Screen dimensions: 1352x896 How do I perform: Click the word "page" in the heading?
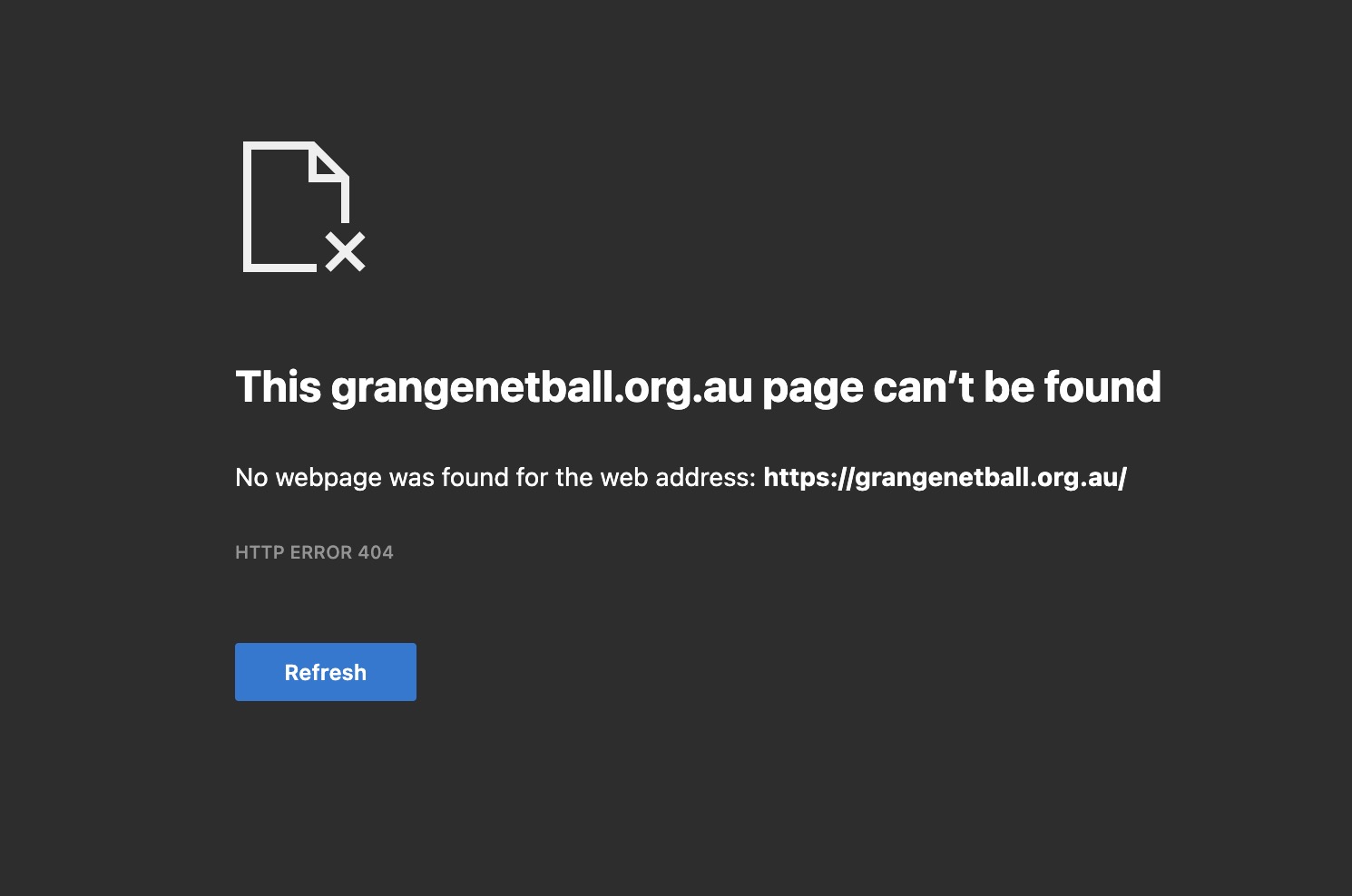813,390
